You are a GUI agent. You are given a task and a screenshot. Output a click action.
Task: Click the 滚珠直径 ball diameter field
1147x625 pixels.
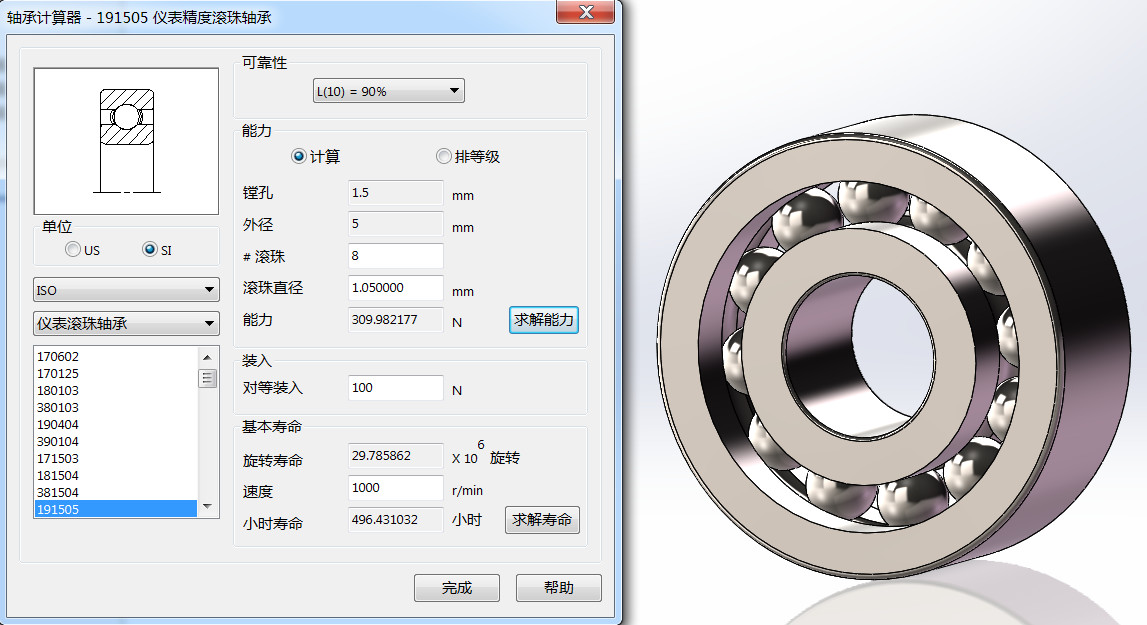pos(395,288)
